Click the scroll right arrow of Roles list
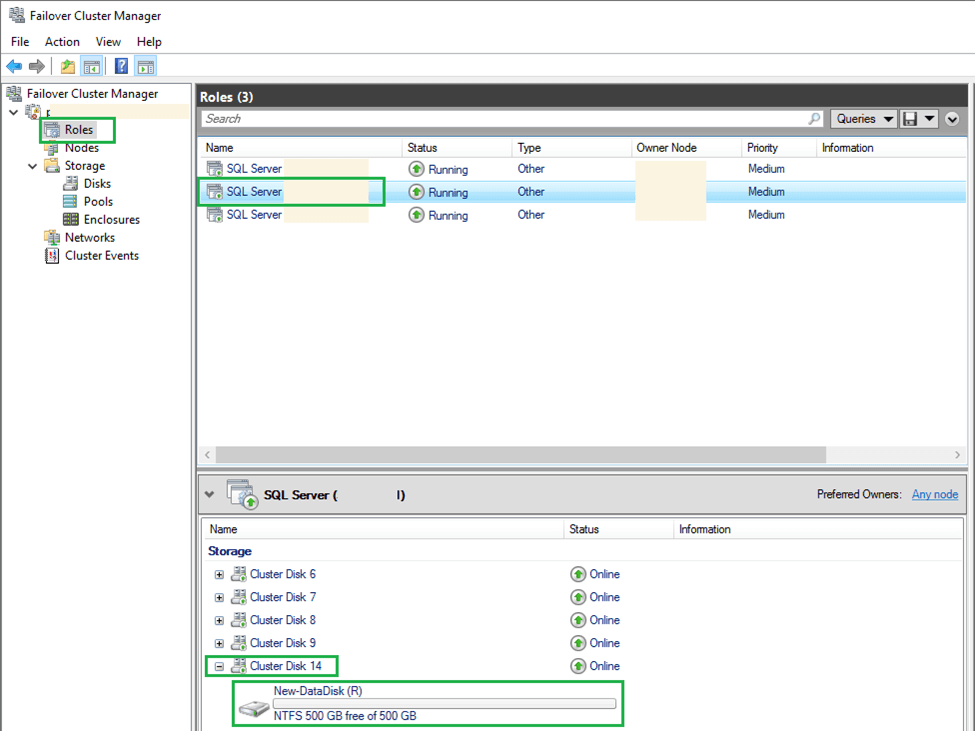 click(957, 455)
